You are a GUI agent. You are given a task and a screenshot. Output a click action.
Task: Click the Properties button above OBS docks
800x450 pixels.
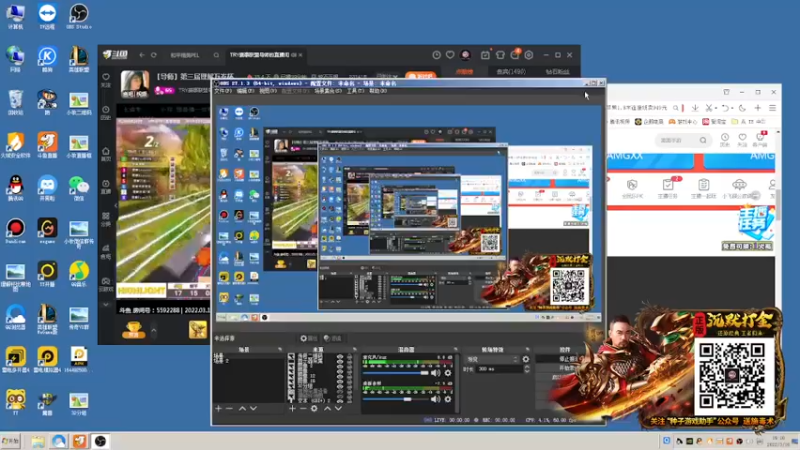(308, 338)
